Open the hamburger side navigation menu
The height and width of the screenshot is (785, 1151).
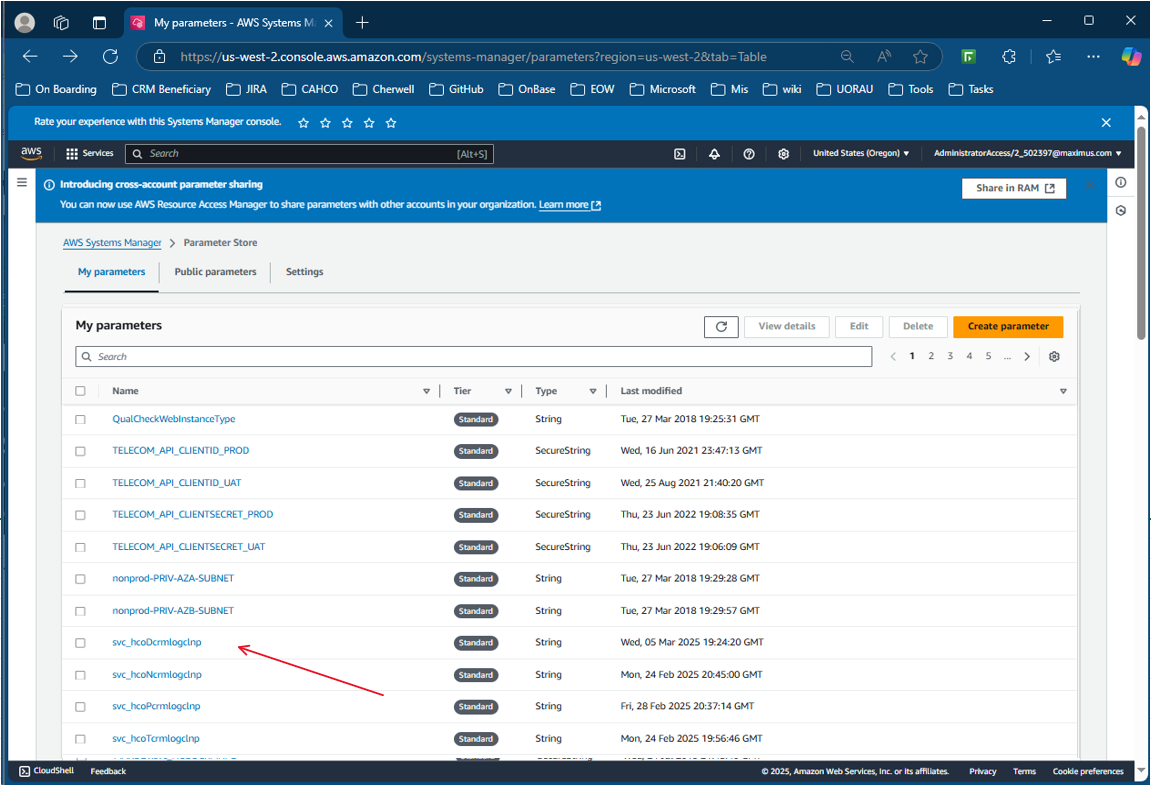(22, 182)
